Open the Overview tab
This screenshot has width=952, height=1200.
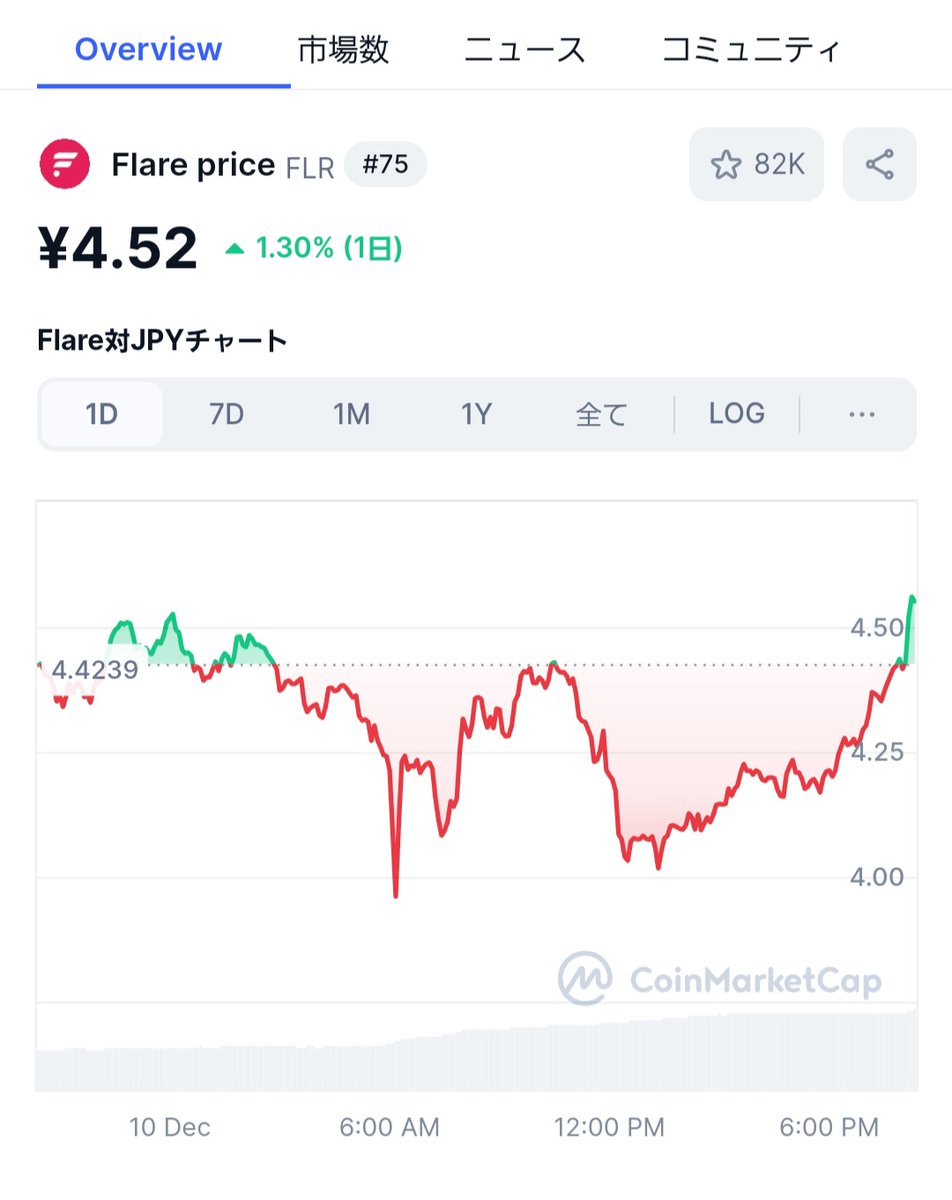point(148,49)
